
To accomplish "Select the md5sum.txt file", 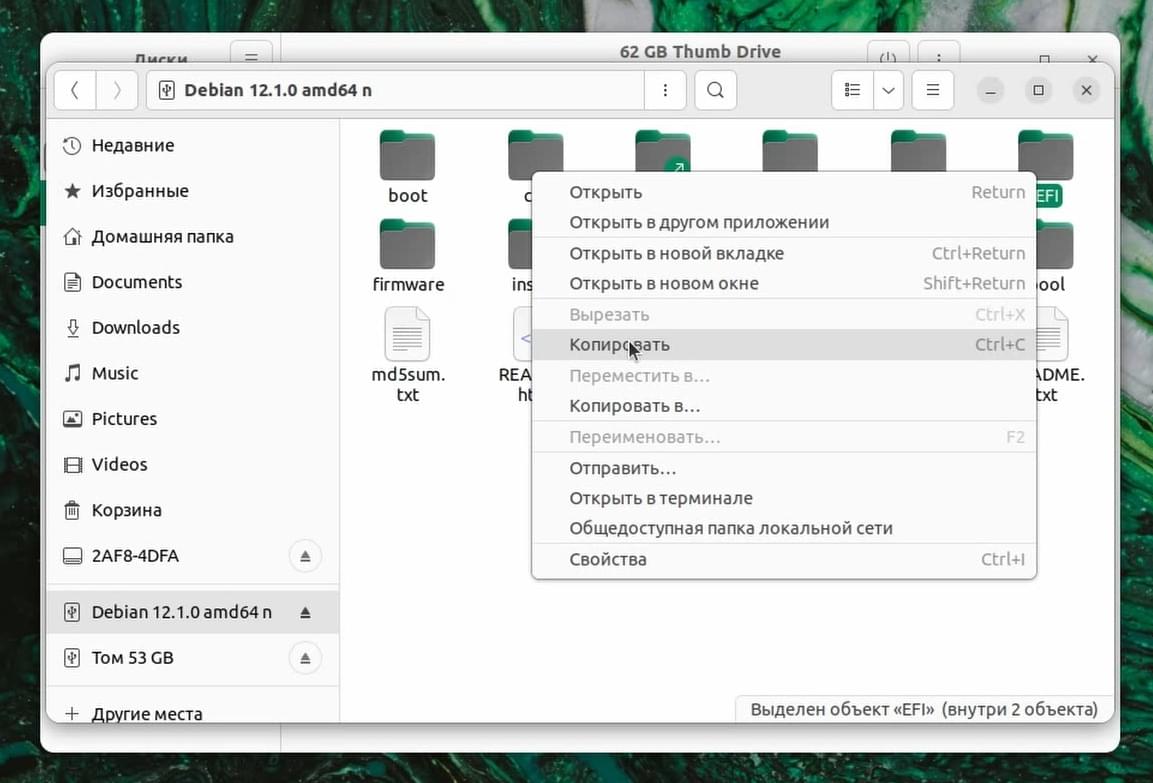I will pos(408,355).
